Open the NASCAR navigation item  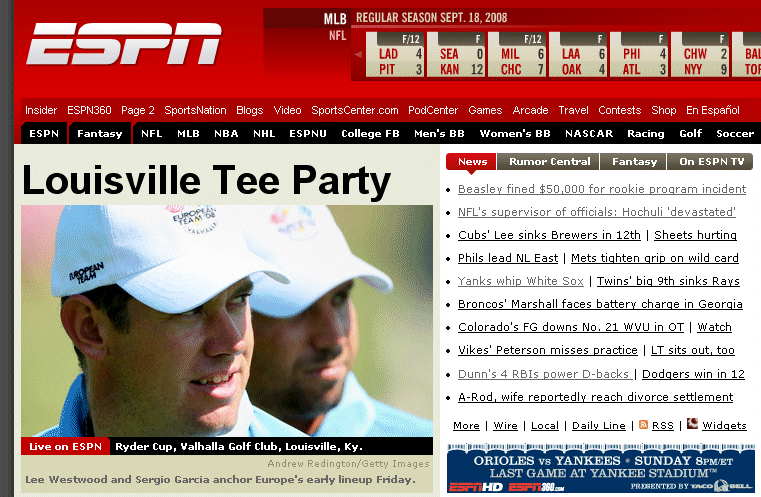589,133
